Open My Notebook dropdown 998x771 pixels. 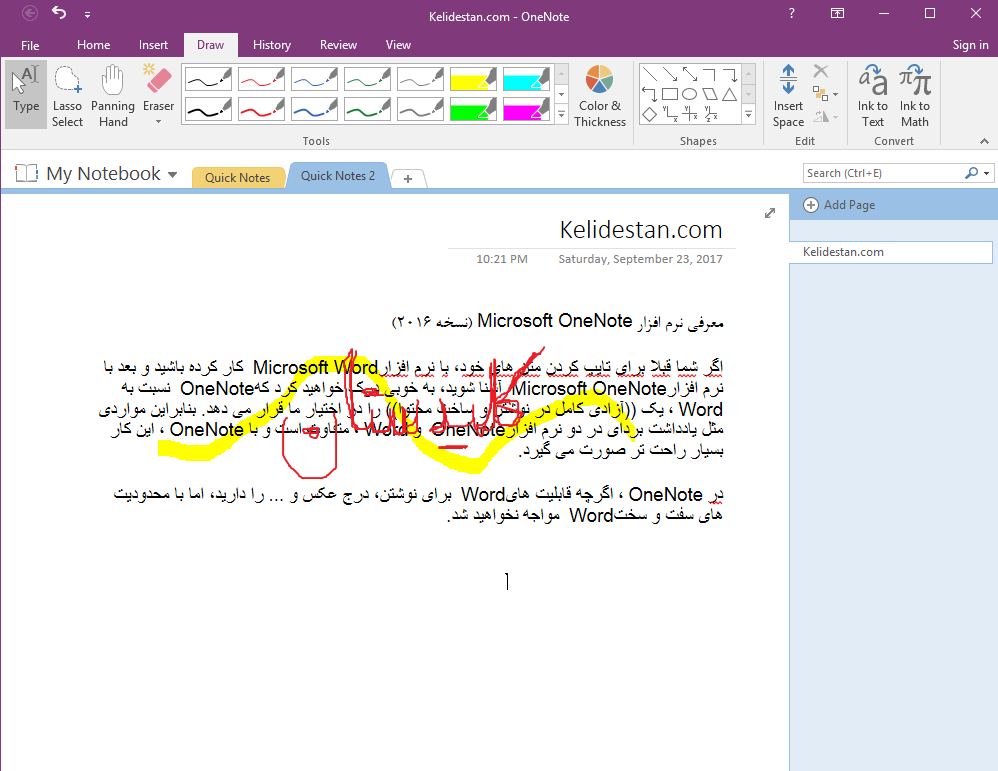[172, 174]
